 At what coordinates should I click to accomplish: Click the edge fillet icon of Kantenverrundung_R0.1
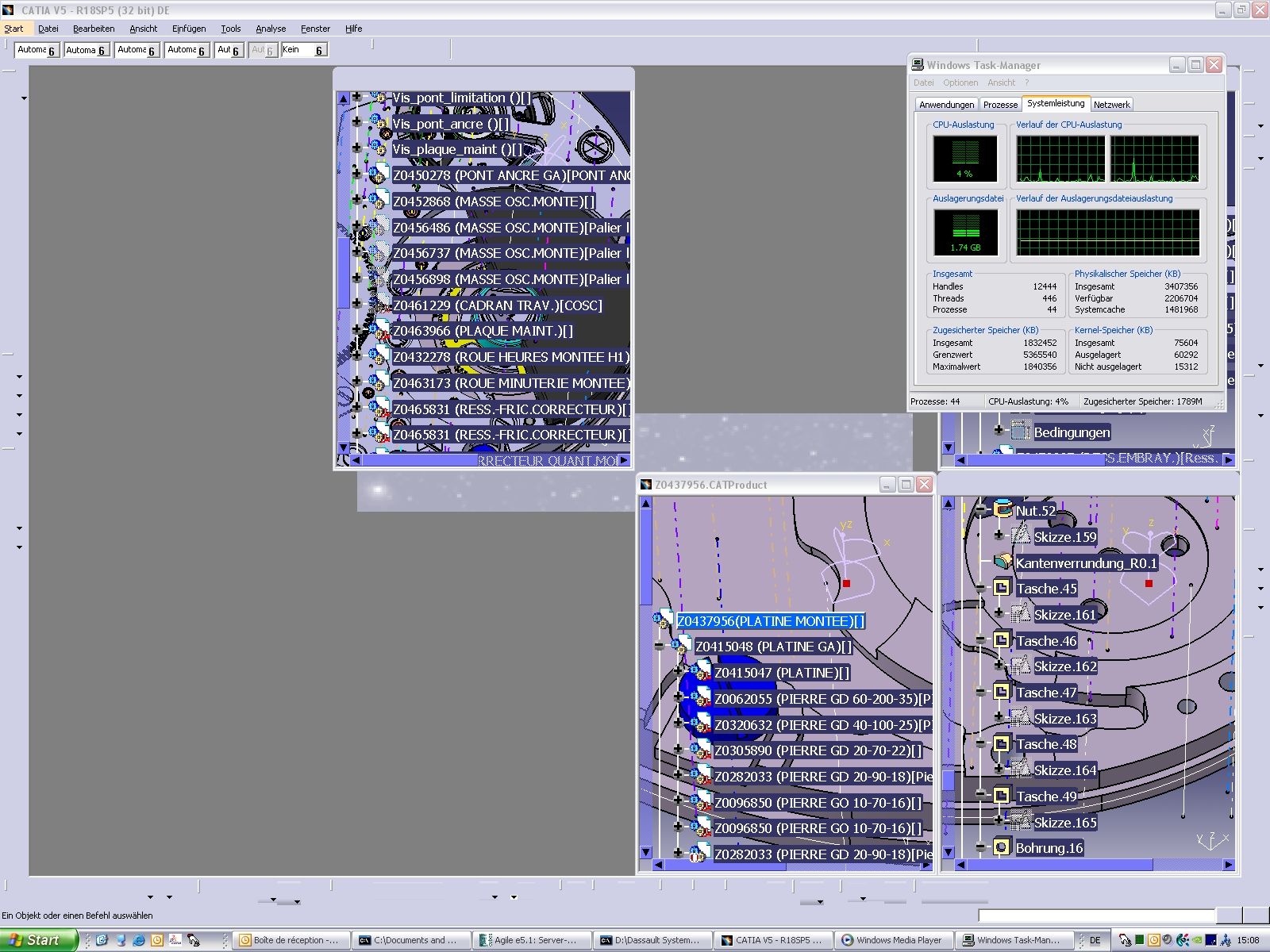(1003, 562)
